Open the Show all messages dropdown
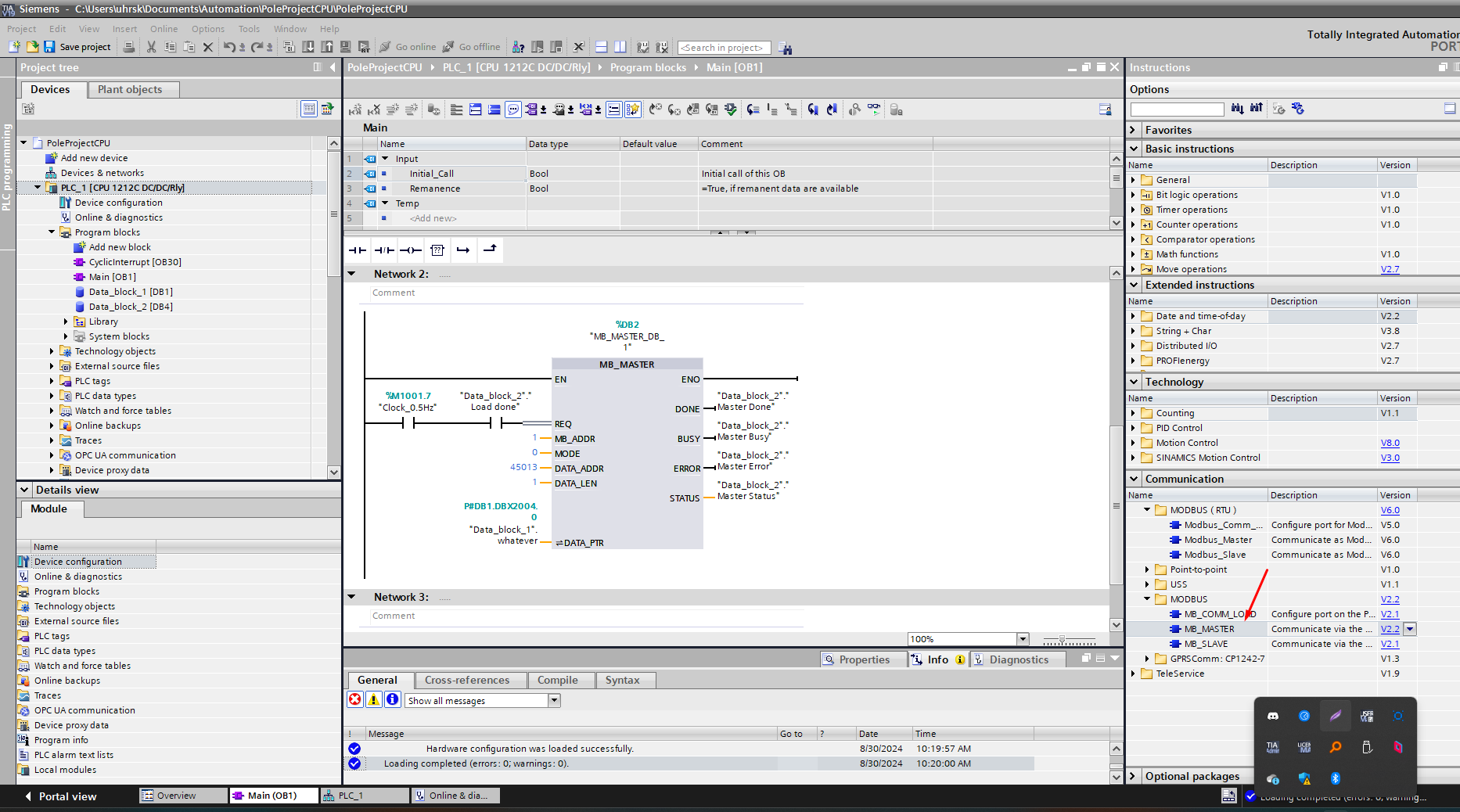The width and height of the screenshot is (1460, 812). point(554,700)
